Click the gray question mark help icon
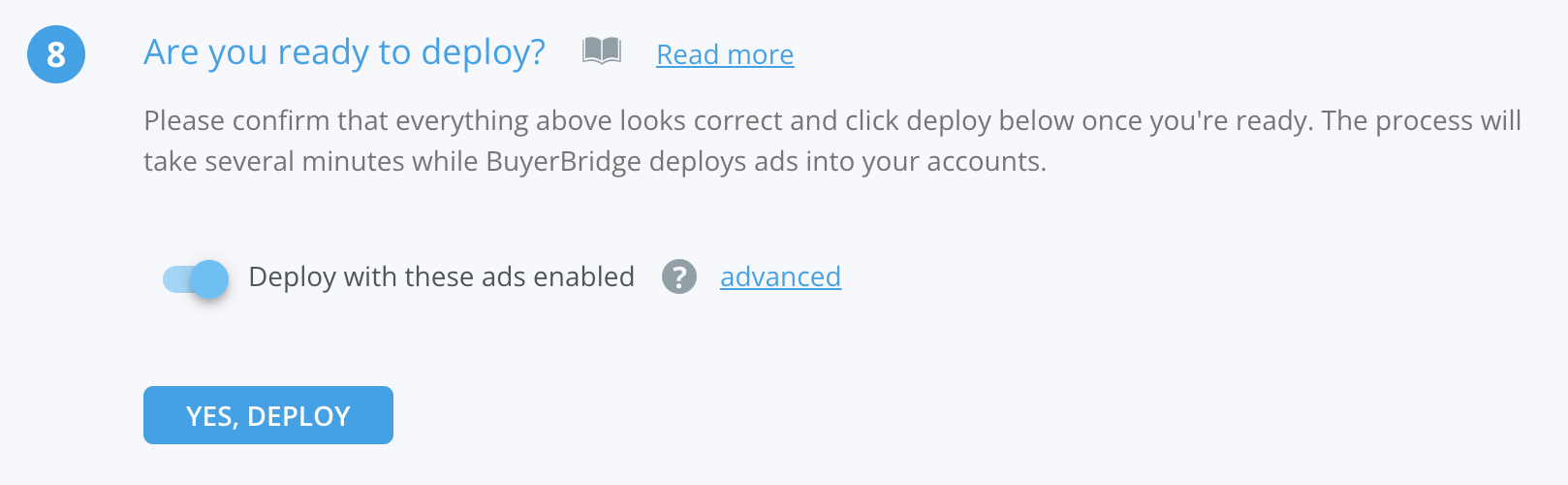The width and height of the screenshot is (1568, 485). pyautogui.click(x=679, y=277)
